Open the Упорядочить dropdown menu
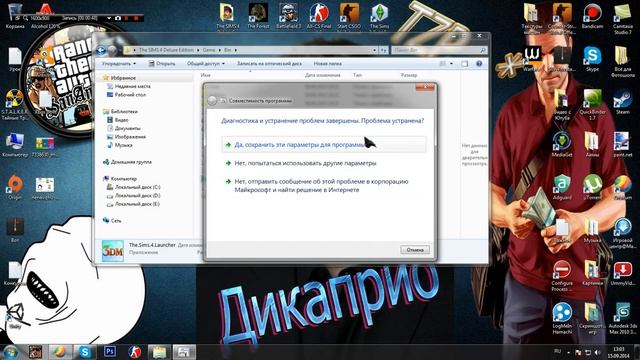 point(119,64)
